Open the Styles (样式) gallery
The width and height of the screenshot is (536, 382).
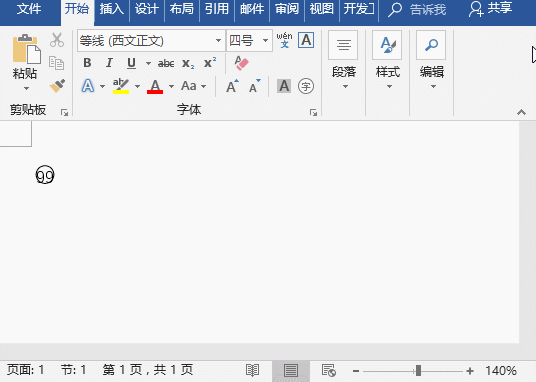tap(388, 61)
